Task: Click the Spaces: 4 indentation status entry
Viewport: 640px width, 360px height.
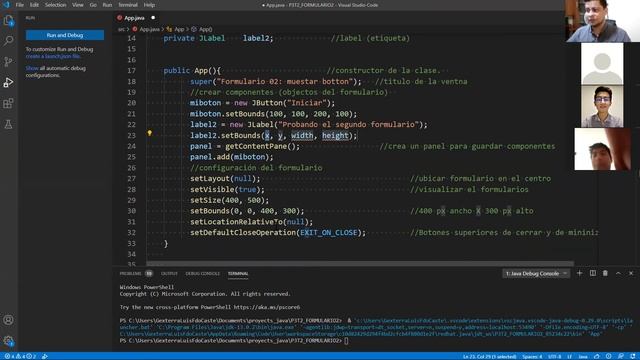Action: (532, 356)
